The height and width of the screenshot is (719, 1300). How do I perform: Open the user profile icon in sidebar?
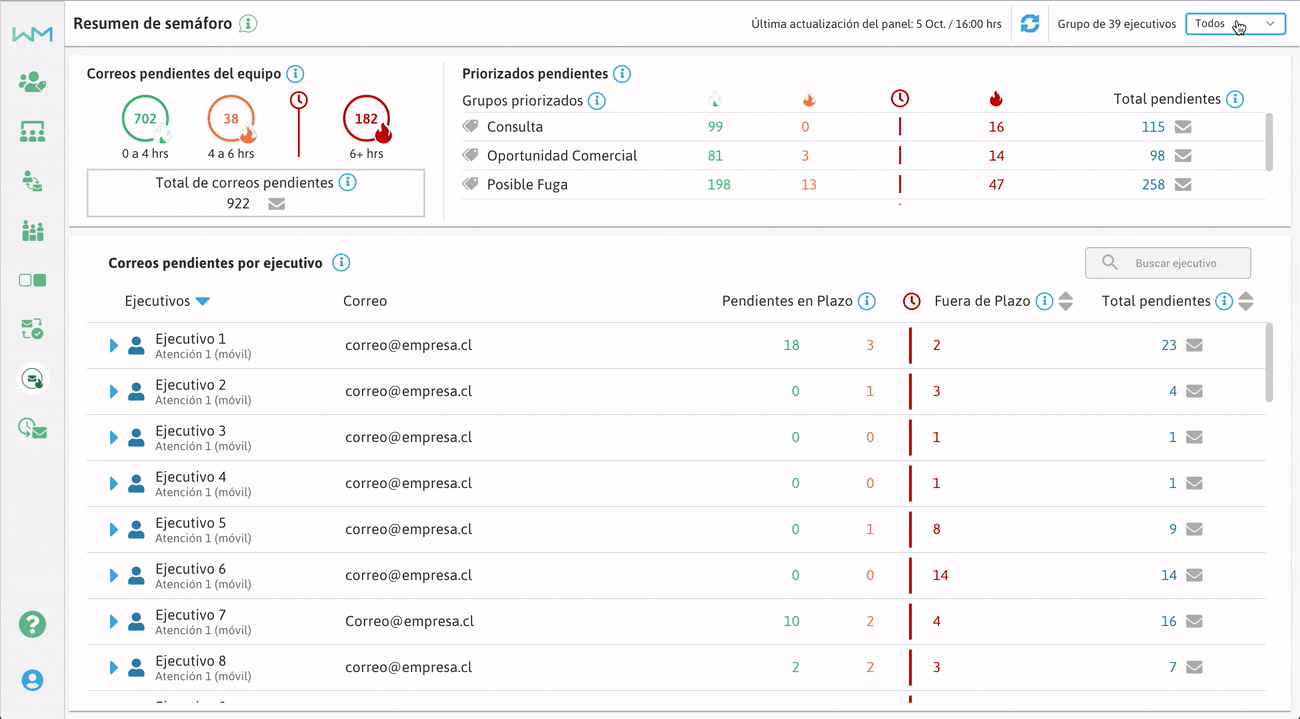pos(32,680)
